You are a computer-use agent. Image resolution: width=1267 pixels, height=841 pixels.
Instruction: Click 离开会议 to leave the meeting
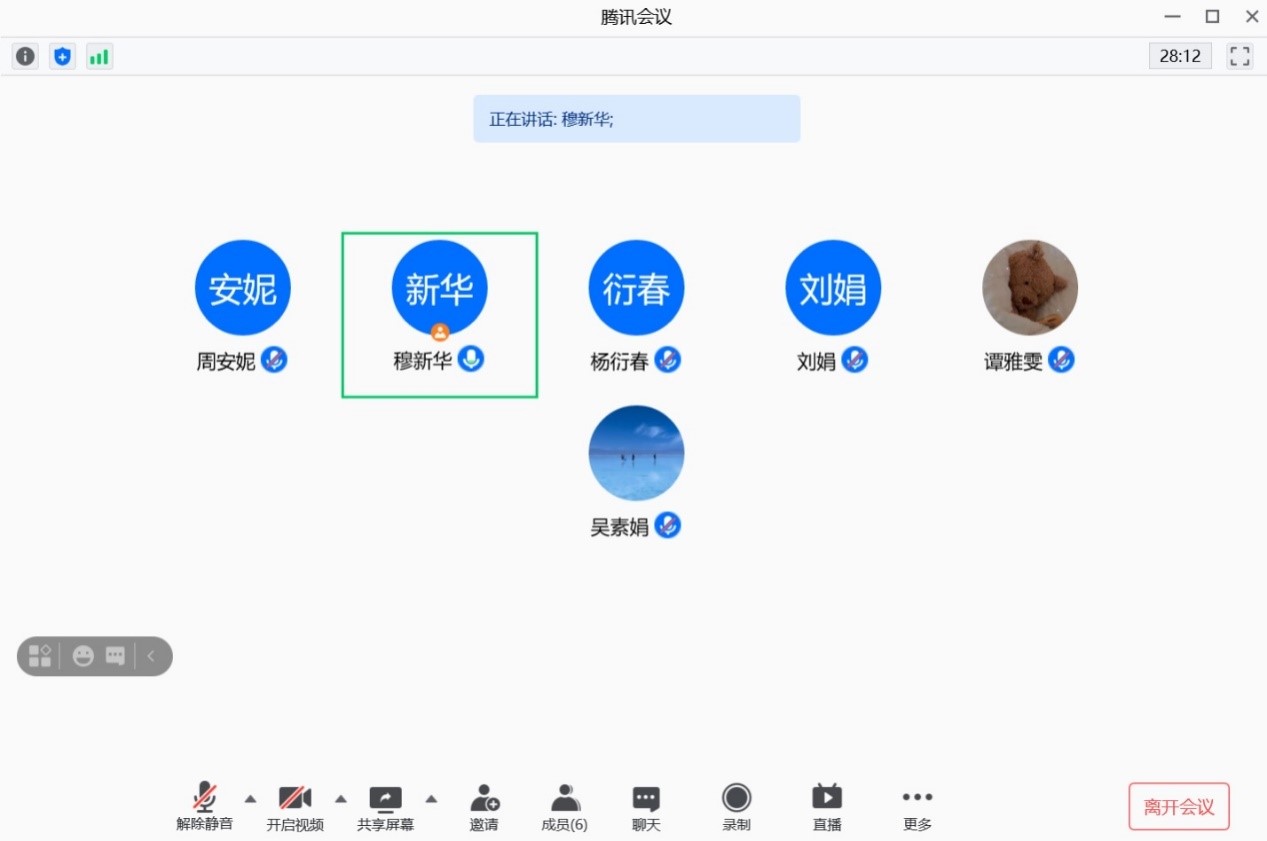(1179, 806)
